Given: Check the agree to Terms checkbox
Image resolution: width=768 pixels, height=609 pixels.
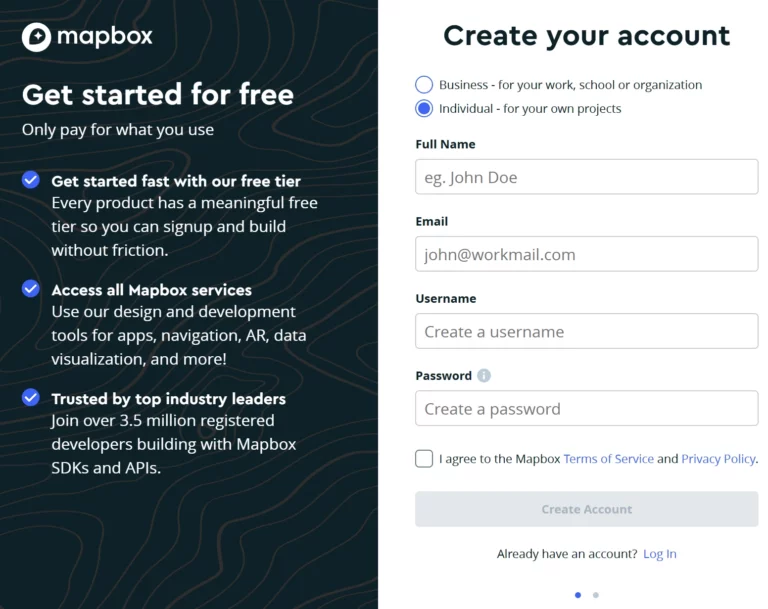Looking at the screenshot, I should (x=424, y=459).
